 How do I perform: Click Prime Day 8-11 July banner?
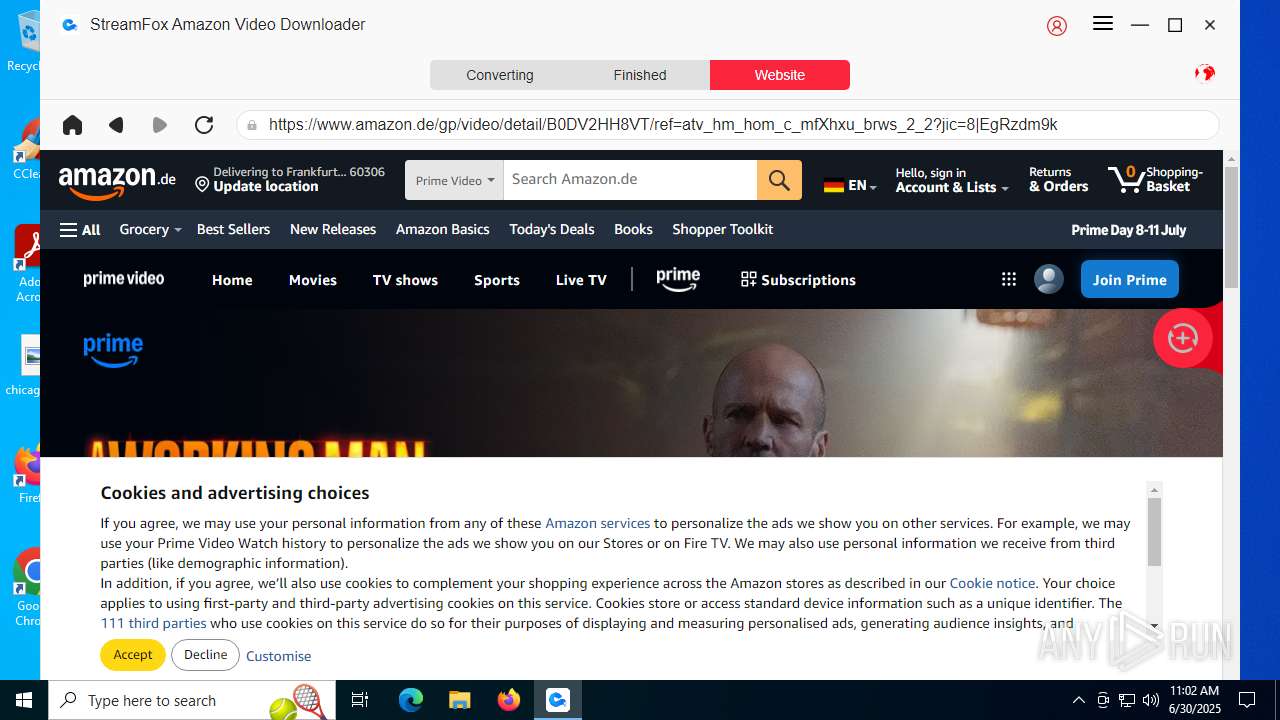pyautogui.click(x=1128, y=230)
